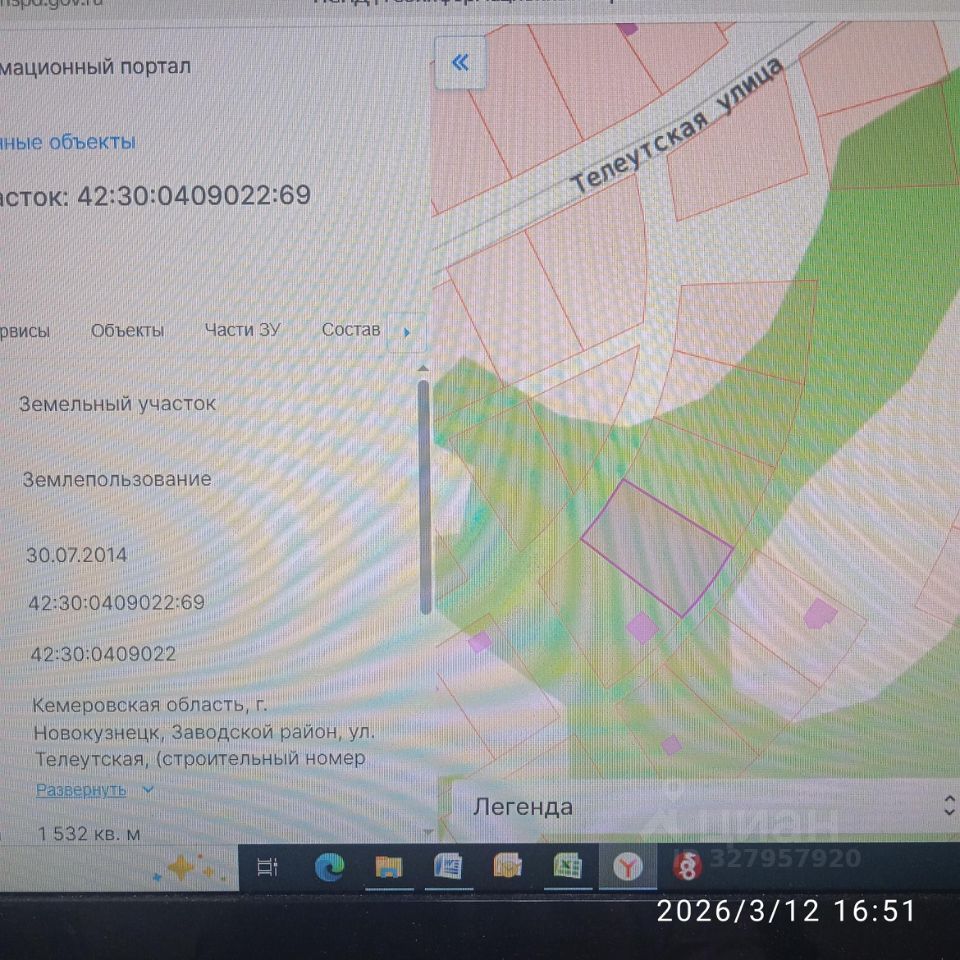Select the highlighted purple-outlined parcel on map

[657, 547]
